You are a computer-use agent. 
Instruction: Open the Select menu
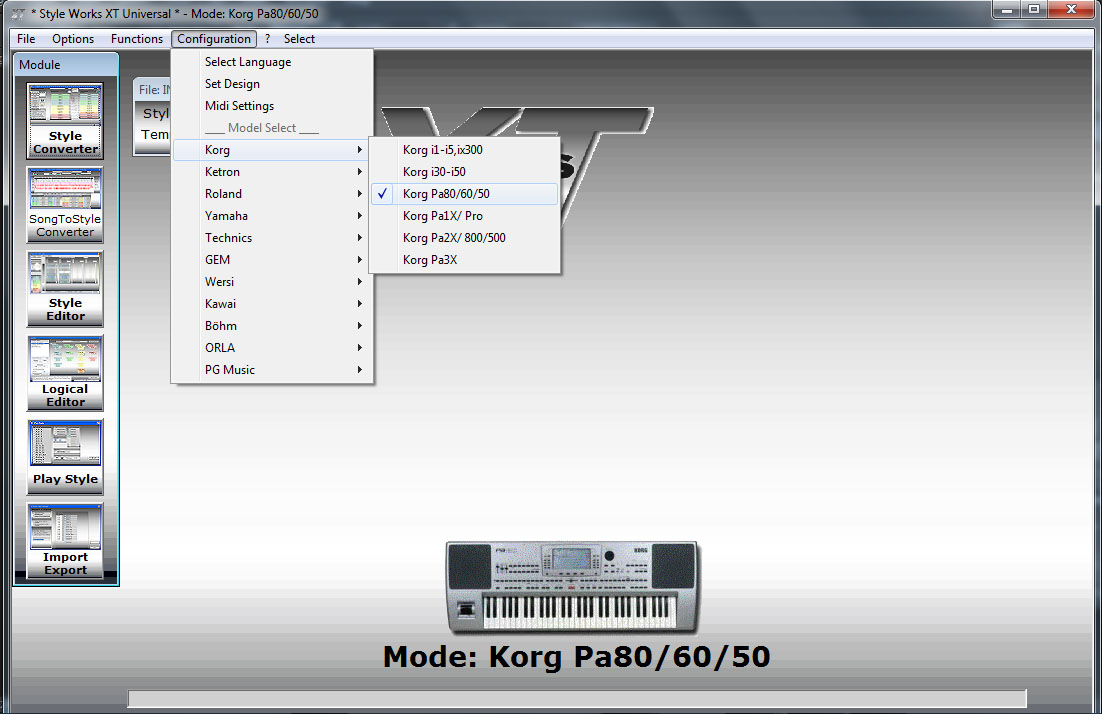tap(299, 39)
